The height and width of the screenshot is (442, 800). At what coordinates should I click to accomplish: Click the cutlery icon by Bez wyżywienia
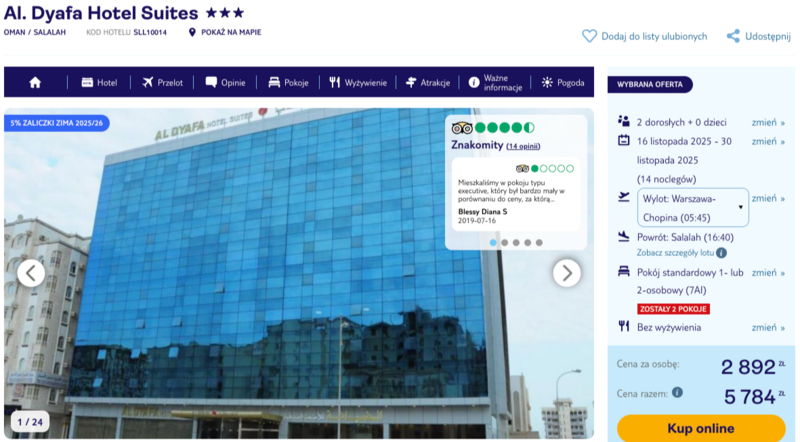623,326
